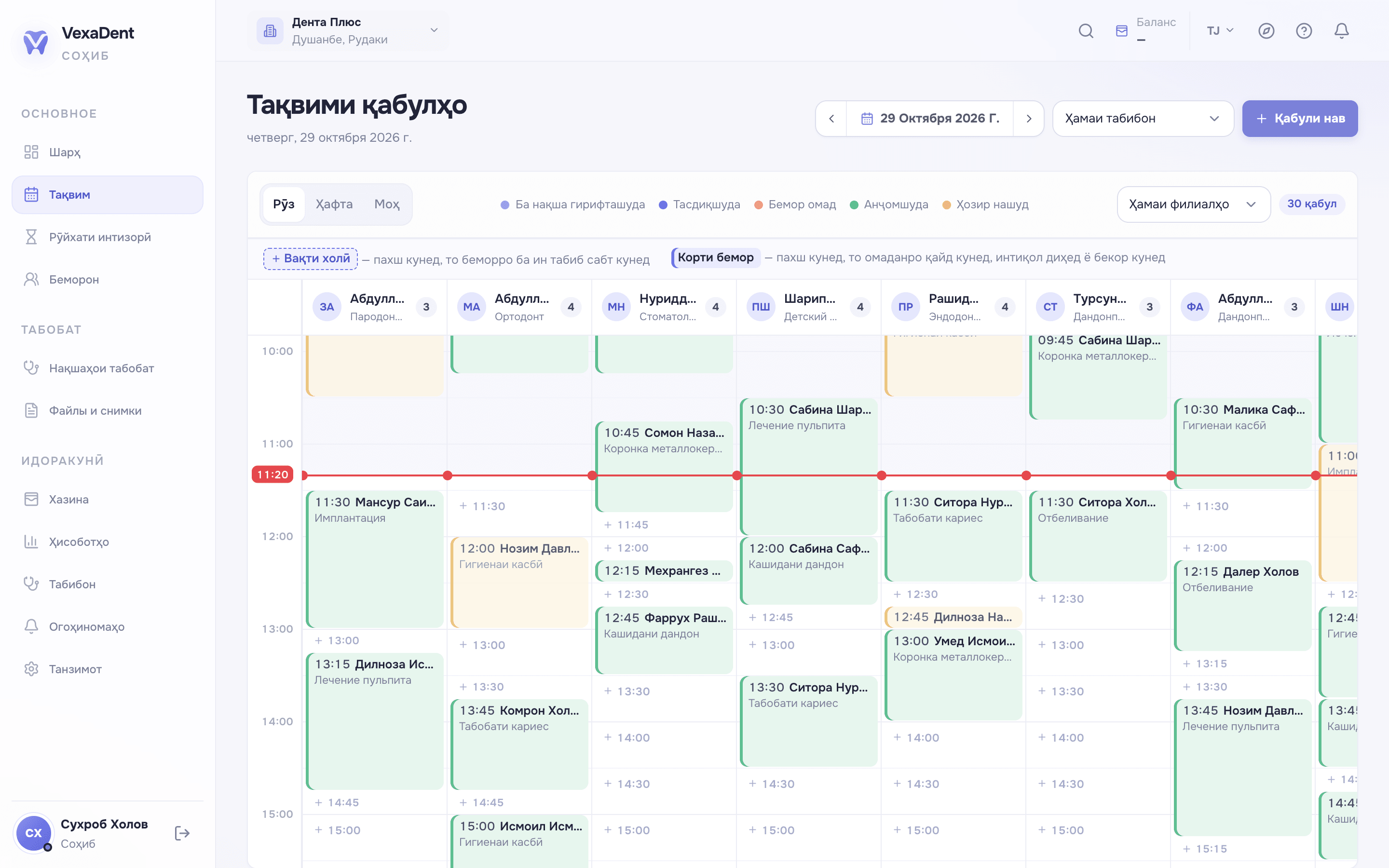Expand the Дента Плюс clinic selector
The width and height of the screenshot is (1389, 868).
(348, 31)
